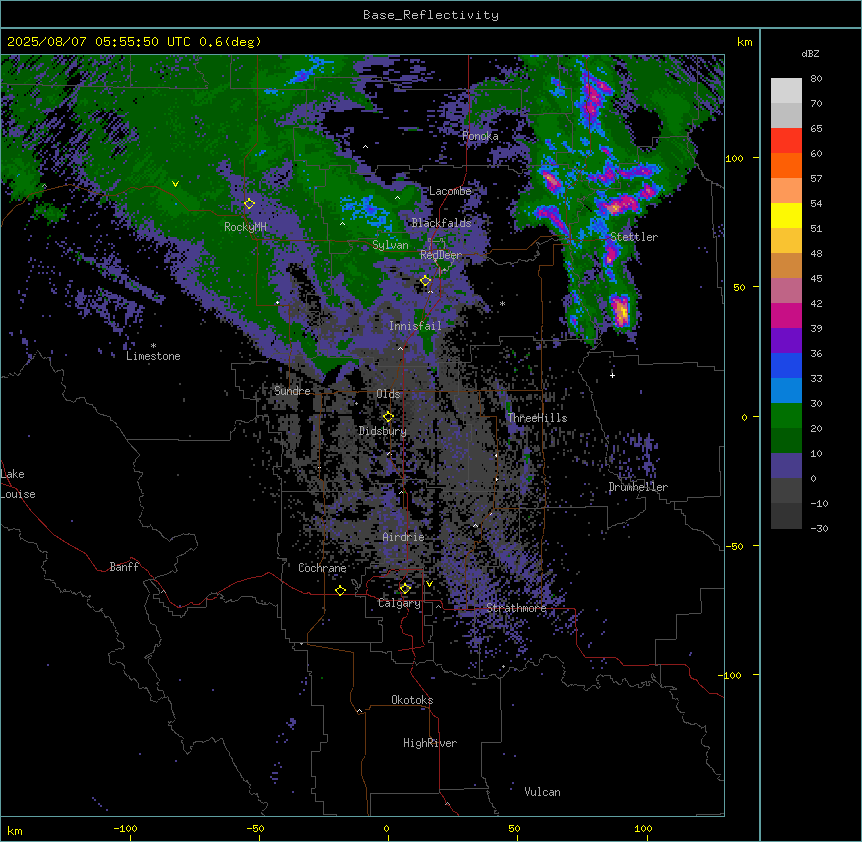Click the red 60-65 dBZ legend swatch
Screen dimensions: 862x842
tap(786, 141)
